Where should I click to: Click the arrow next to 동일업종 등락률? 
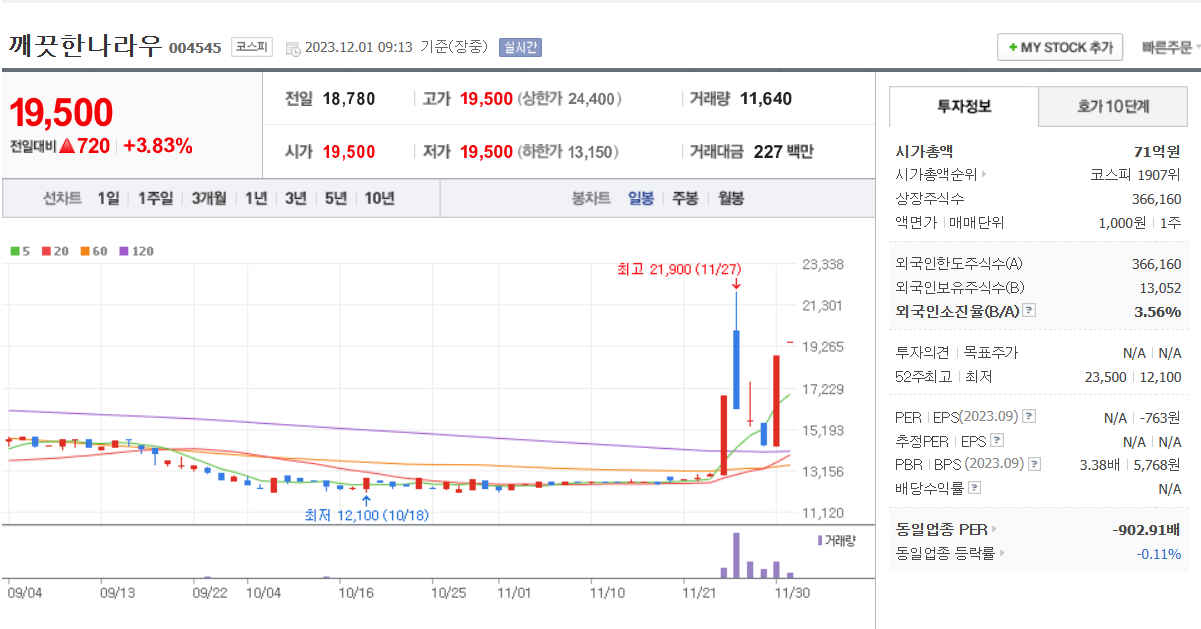(1001, 554)
